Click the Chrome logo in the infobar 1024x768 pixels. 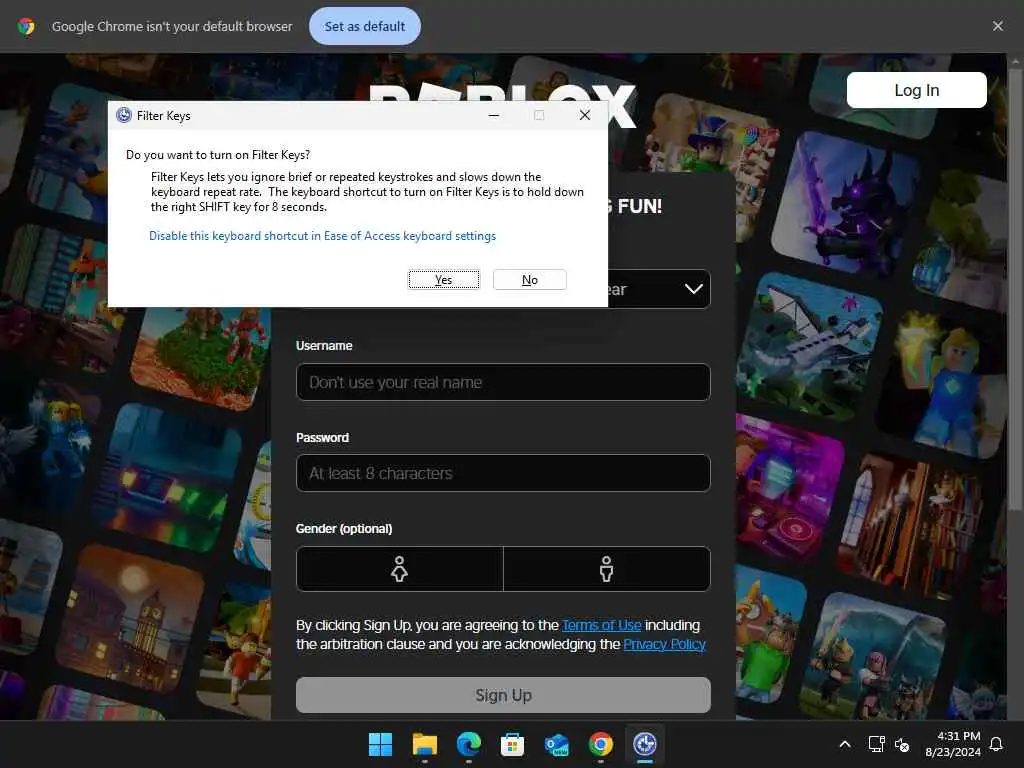(26, 26)
